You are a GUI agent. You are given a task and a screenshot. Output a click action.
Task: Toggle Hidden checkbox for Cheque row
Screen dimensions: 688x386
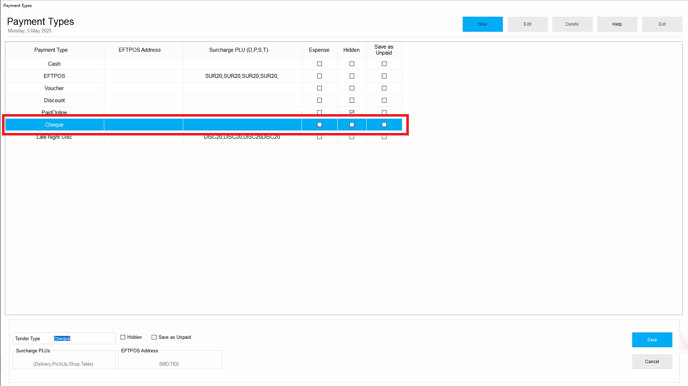point(351,125)
